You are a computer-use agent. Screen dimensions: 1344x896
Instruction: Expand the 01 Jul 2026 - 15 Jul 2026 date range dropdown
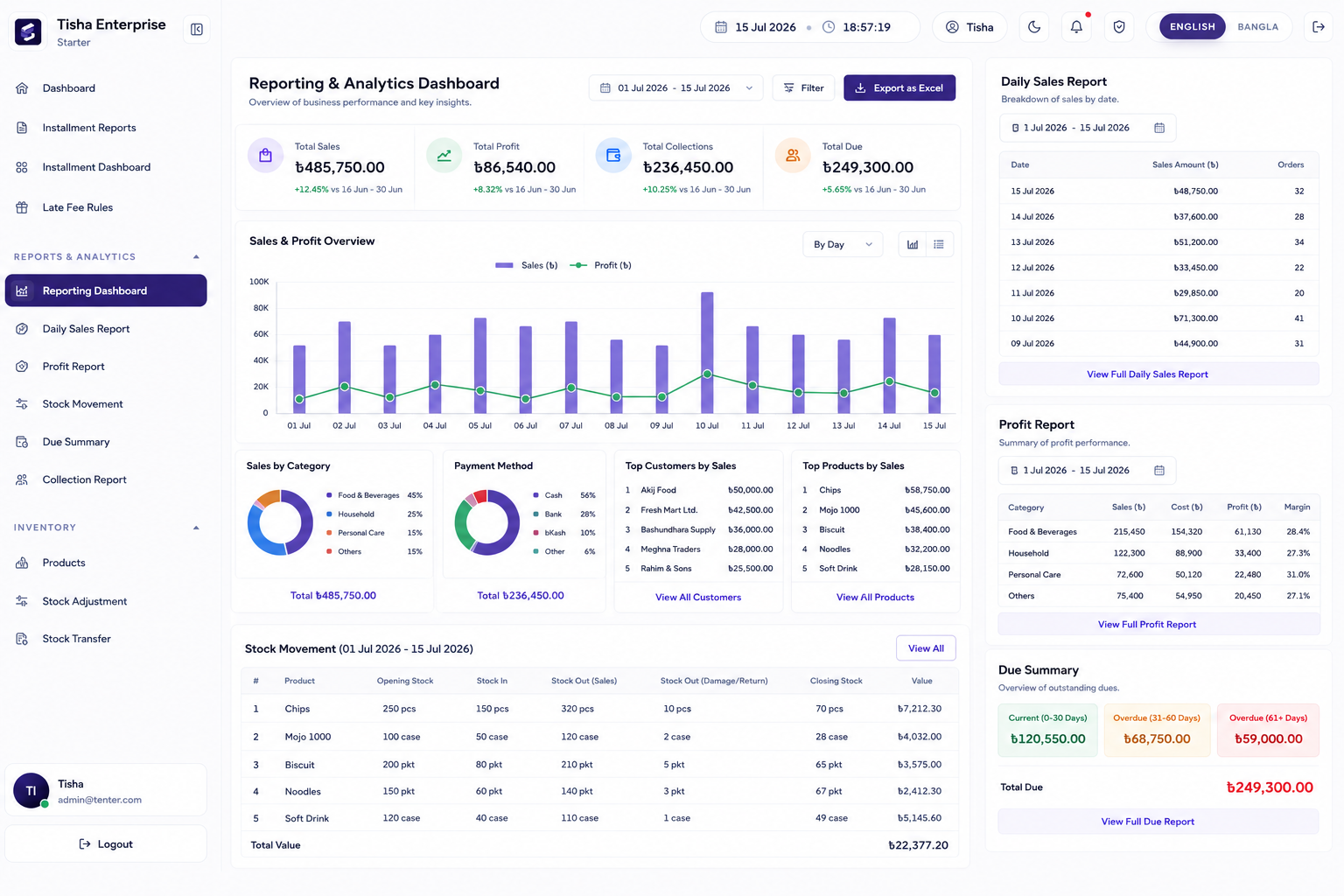pos(675,88)
